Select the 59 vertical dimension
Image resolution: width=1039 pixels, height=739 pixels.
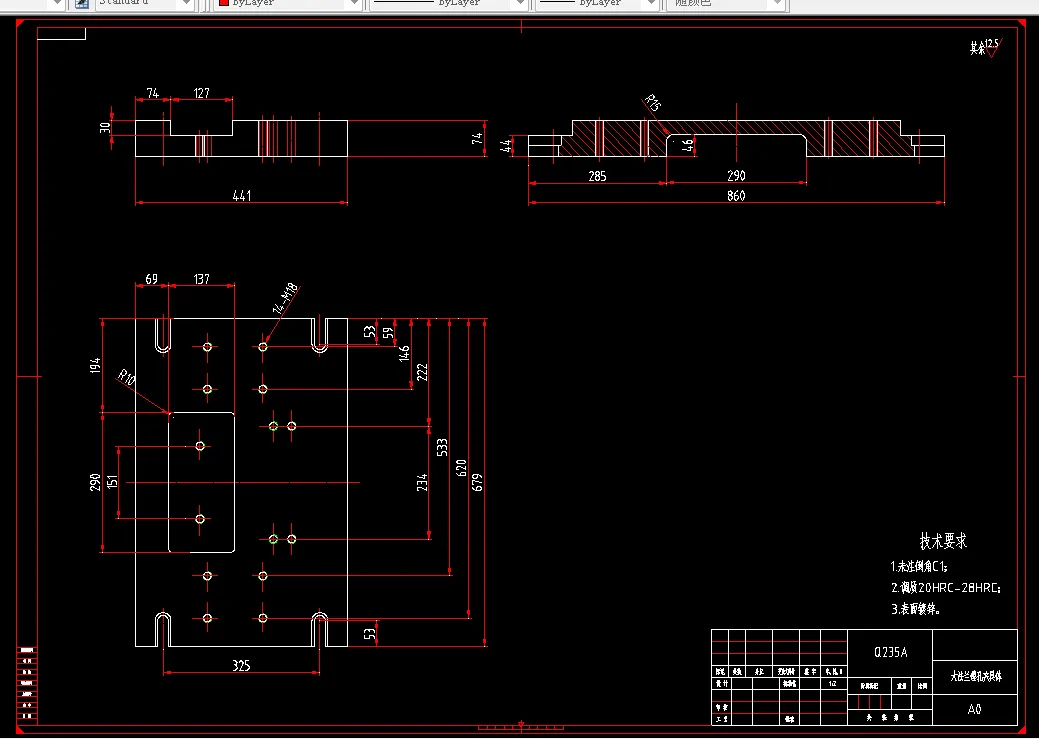tap(388, 332)
